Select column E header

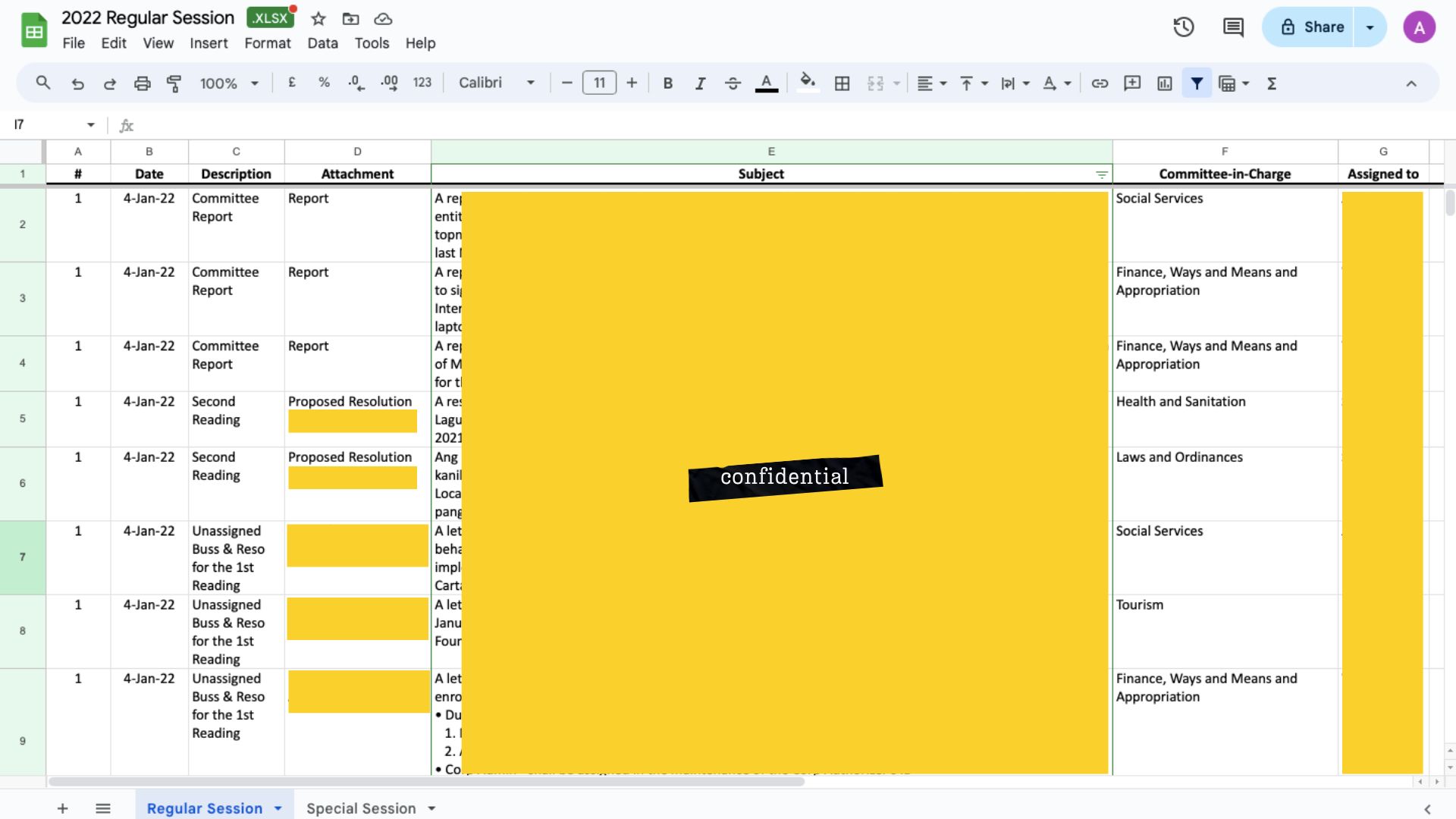click(x=771, y=152)
